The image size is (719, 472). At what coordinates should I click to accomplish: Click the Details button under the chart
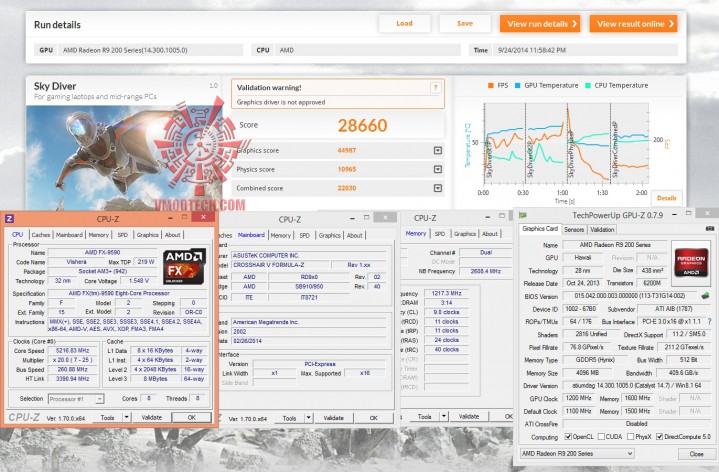coord(666,198)
